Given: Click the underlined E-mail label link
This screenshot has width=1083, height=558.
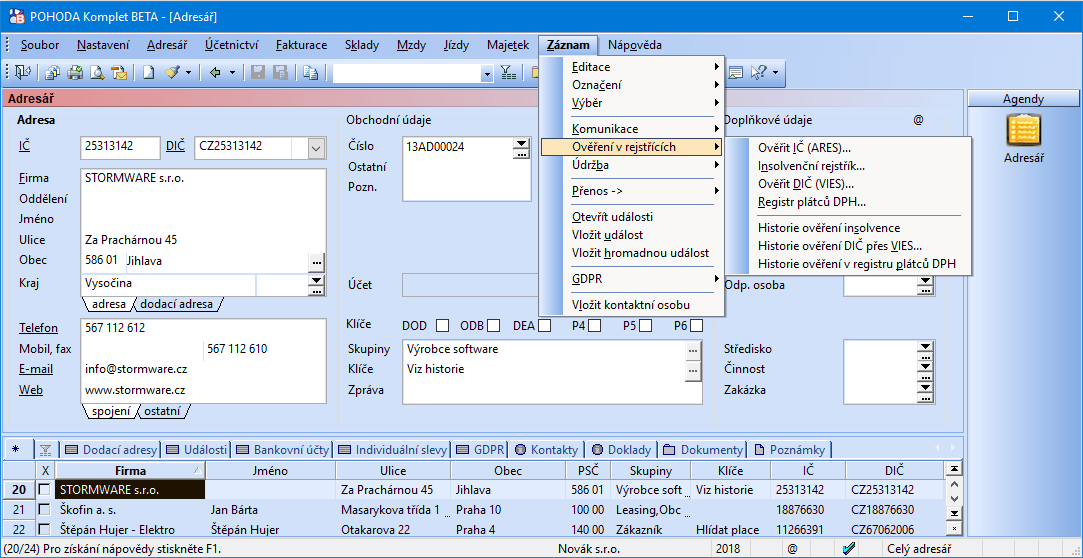Looking at the screenshot, I should [x=36, y=369].
